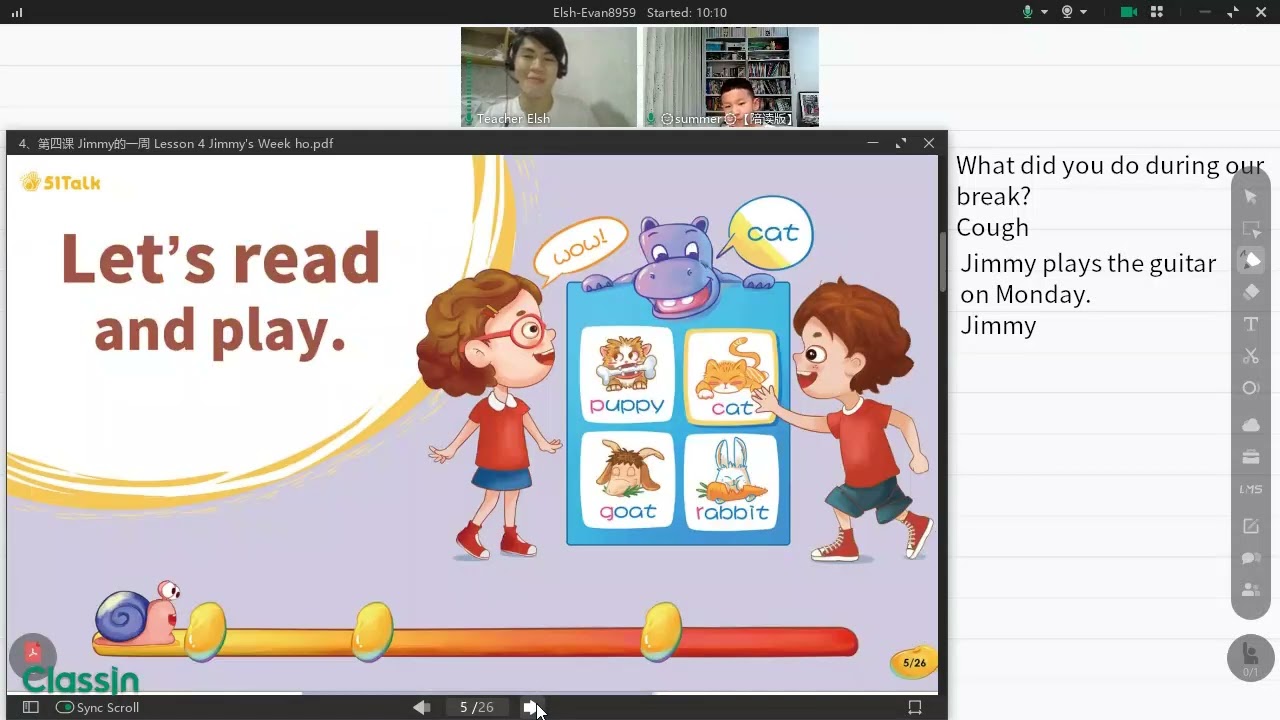1280x720 pixels.
Task: Open the edit note icon
Action: [1250, 526]
